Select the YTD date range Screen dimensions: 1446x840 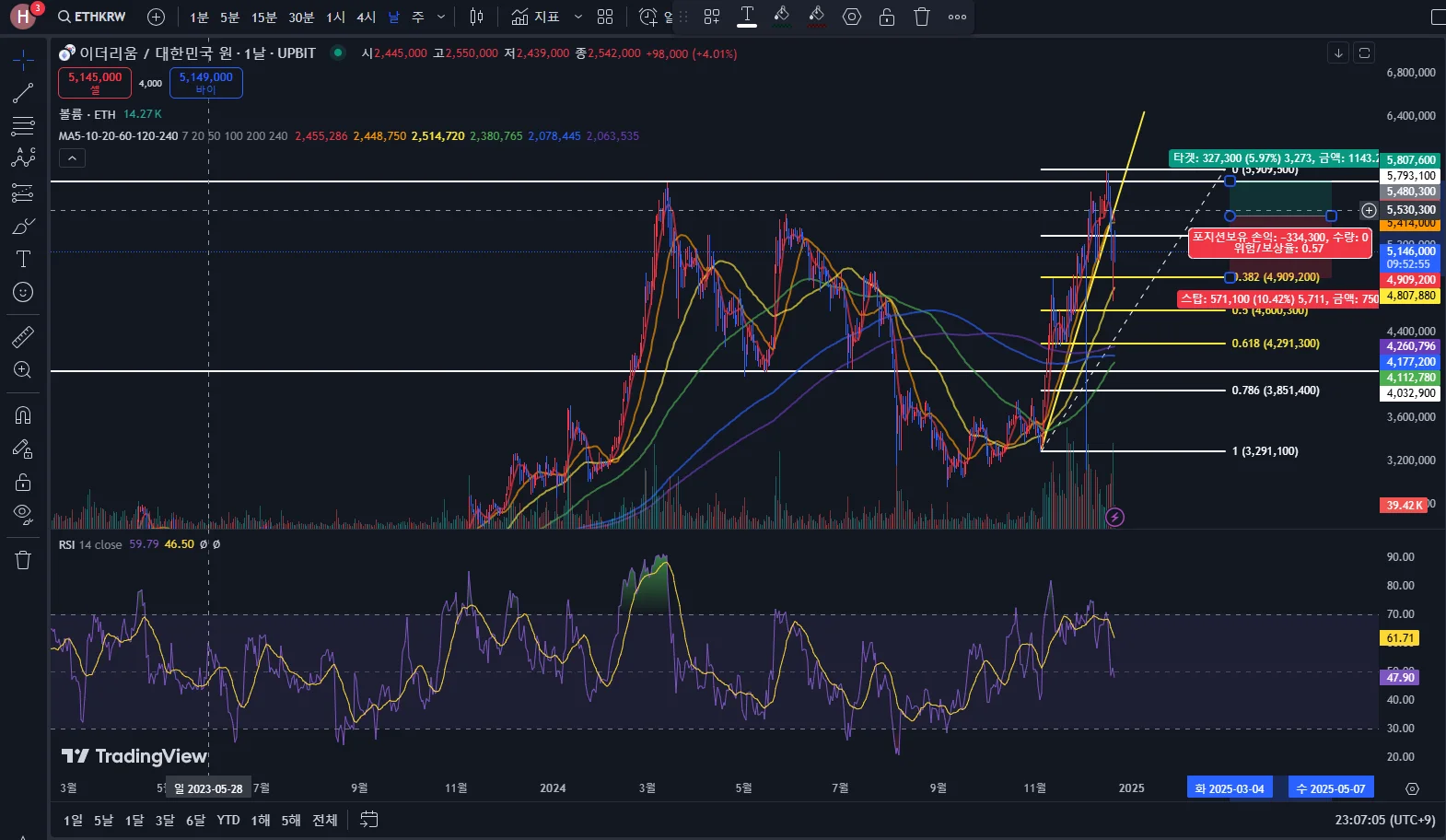pyautogui.click(x=228, y=820)
